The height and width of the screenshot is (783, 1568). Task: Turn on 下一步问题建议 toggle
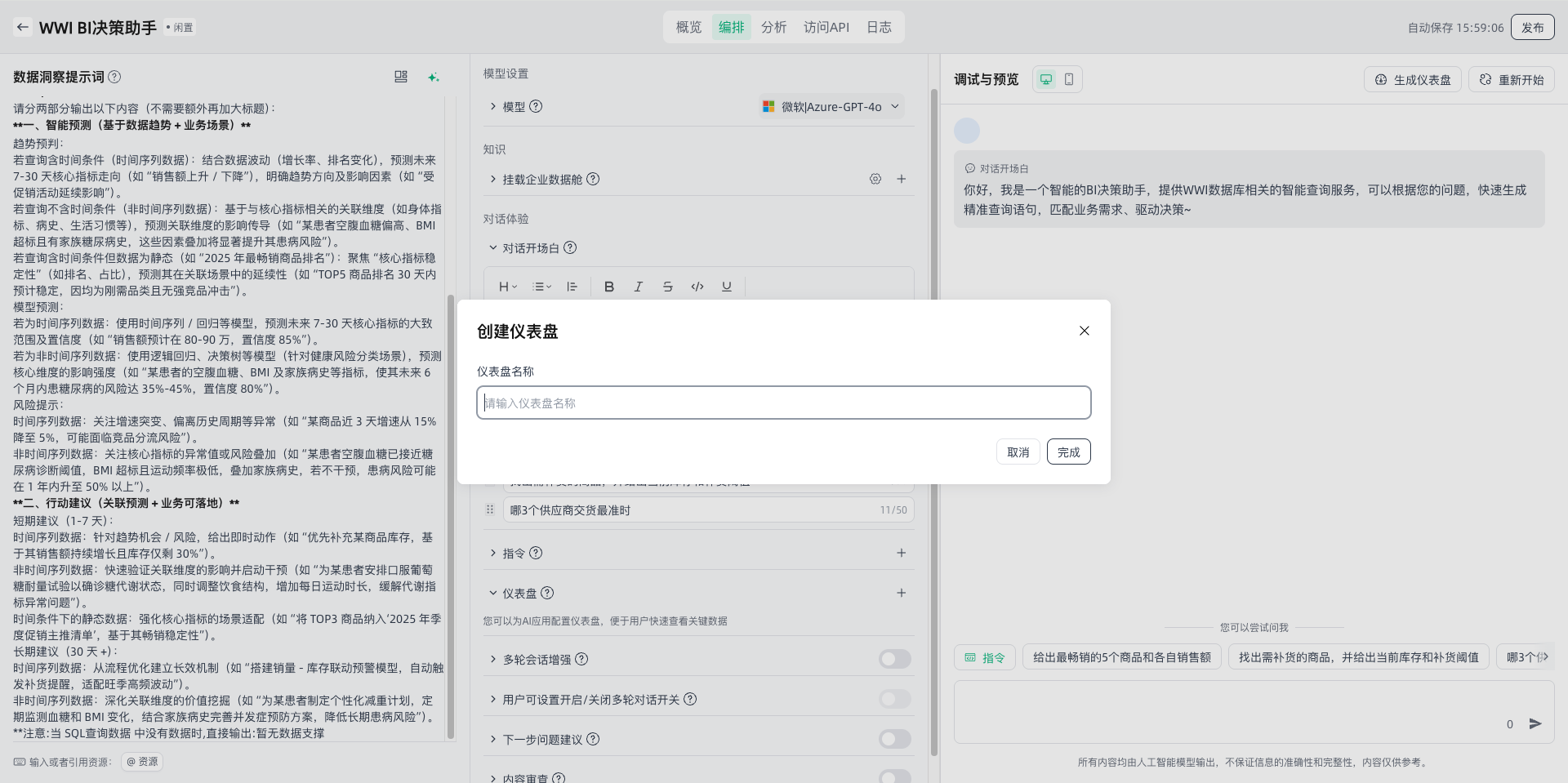click(x=894, y=739)
